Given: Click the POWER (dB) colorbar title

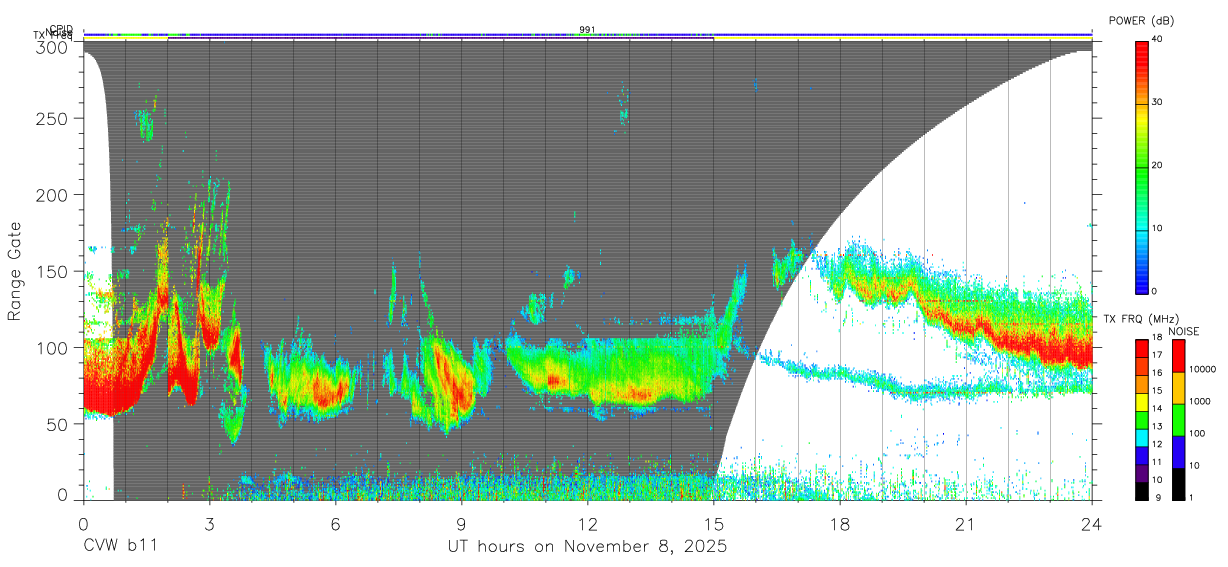Looking at the screenshot, I should tap(1142, 21).
